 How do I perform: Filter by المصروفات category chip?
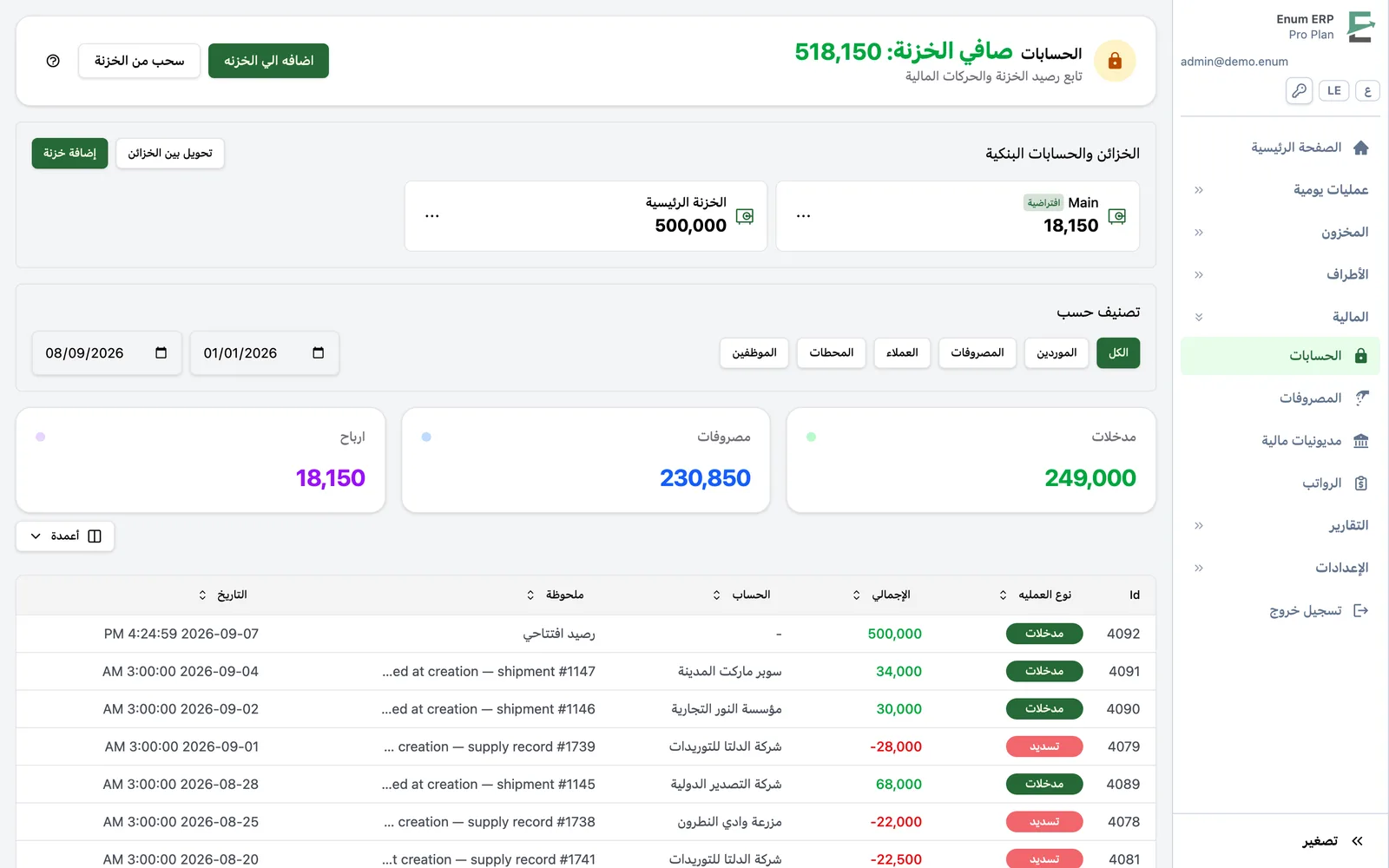977,353
